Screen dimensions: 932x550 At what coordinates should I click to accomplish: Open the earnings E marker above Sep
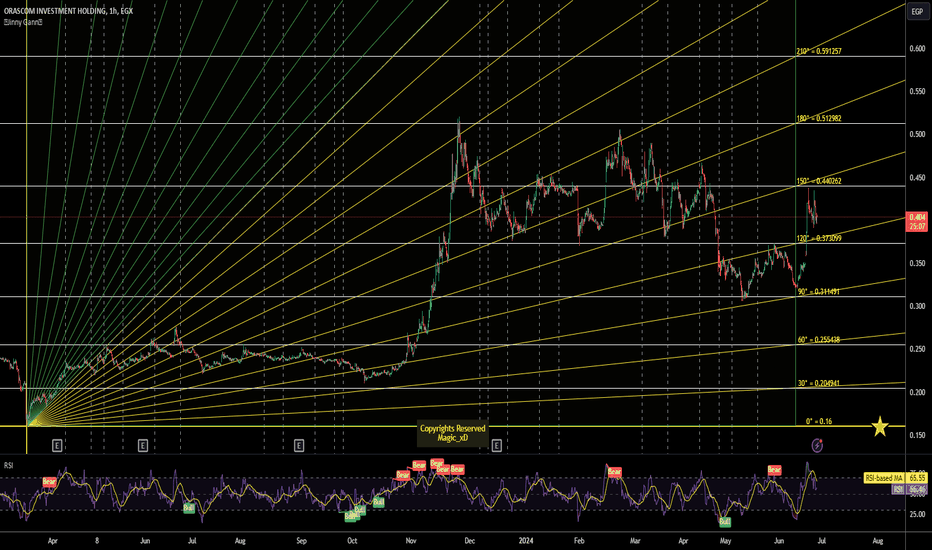[x=299, y=445]
